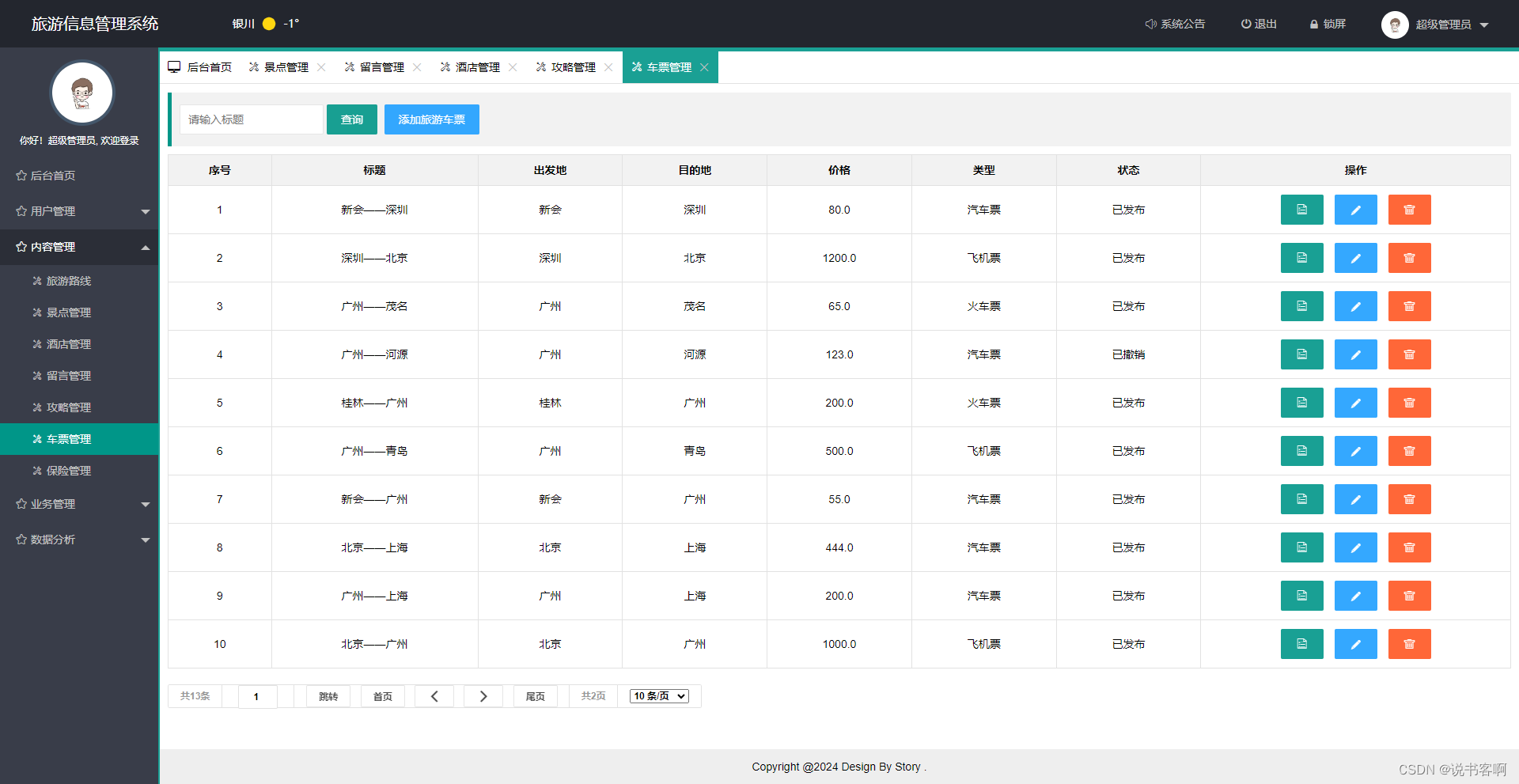Expand the 用户管理 sidebar menu

coord(79,211)
